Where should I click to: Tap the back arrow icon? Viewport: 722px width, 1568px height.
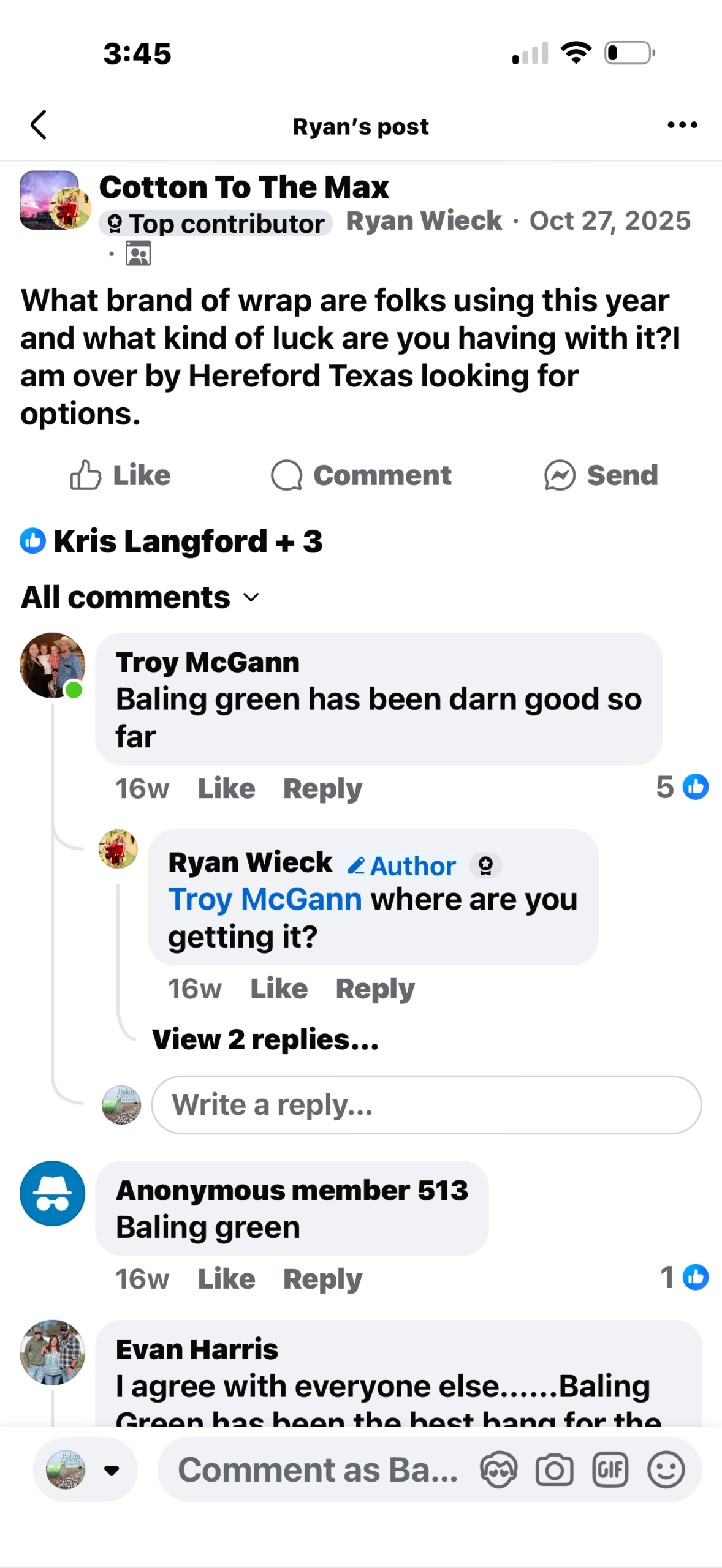[39, 125]
